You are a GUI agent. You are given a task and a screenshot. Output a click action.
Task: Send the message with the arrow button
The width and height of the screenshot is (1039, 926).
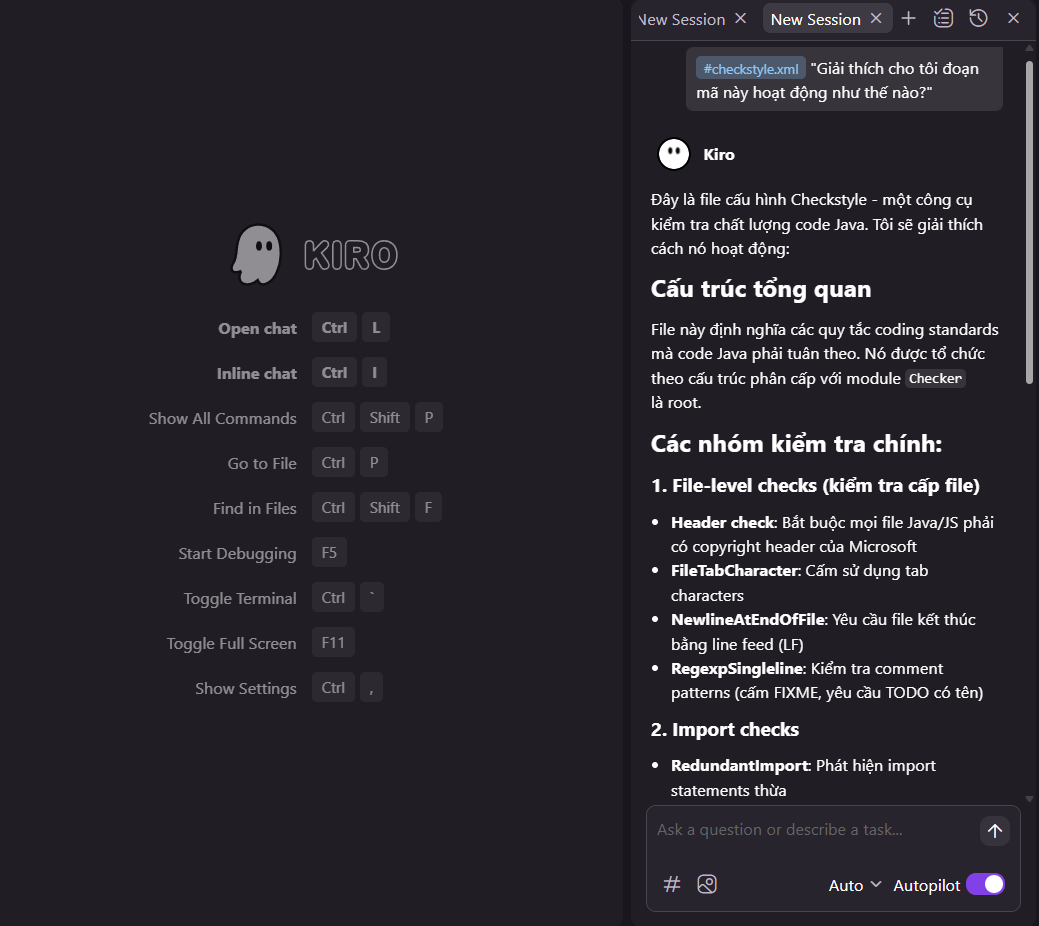[994, 830]
